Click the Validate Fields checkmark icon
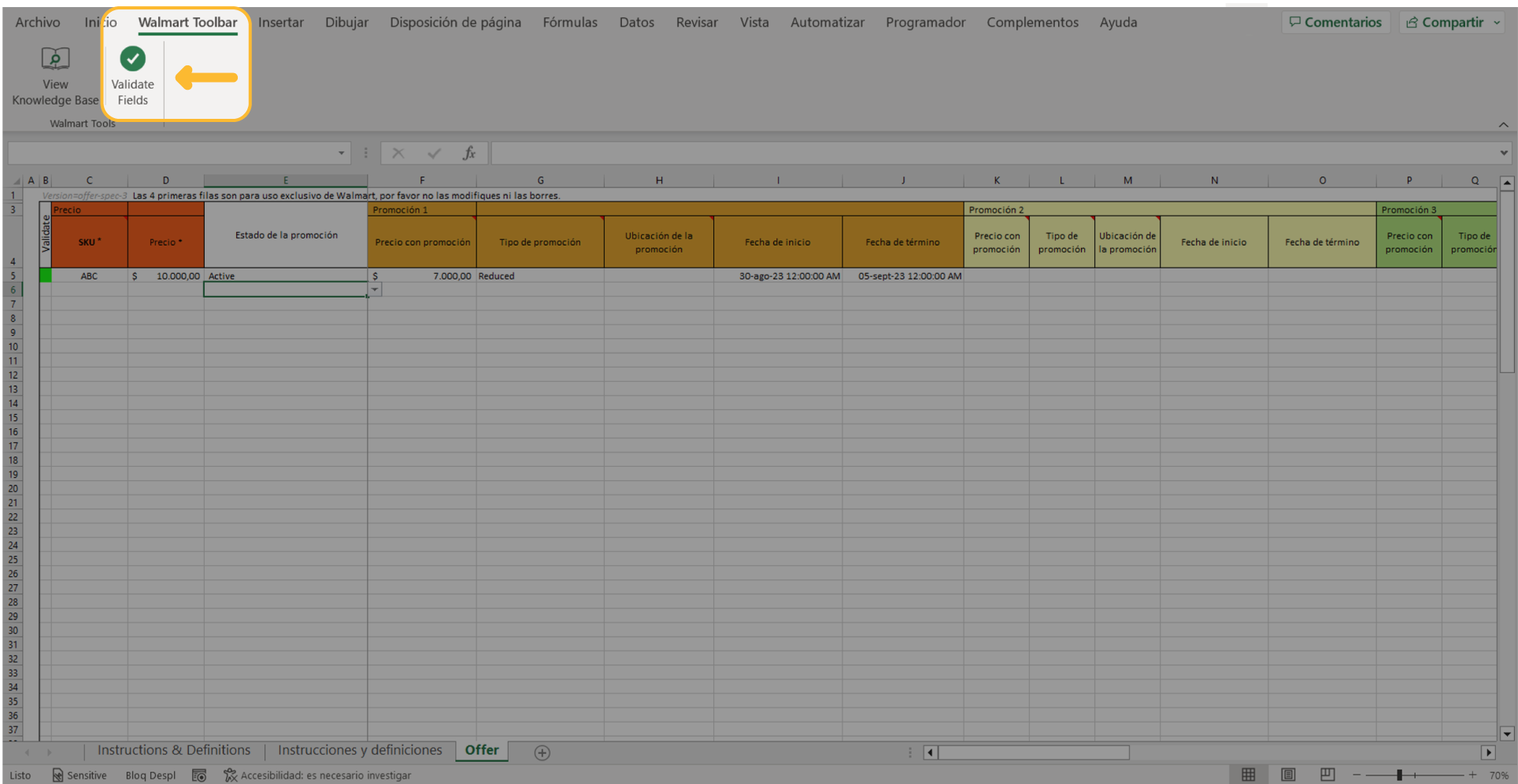The height and width of the screenshot is (784, 1518). [132, 58]
